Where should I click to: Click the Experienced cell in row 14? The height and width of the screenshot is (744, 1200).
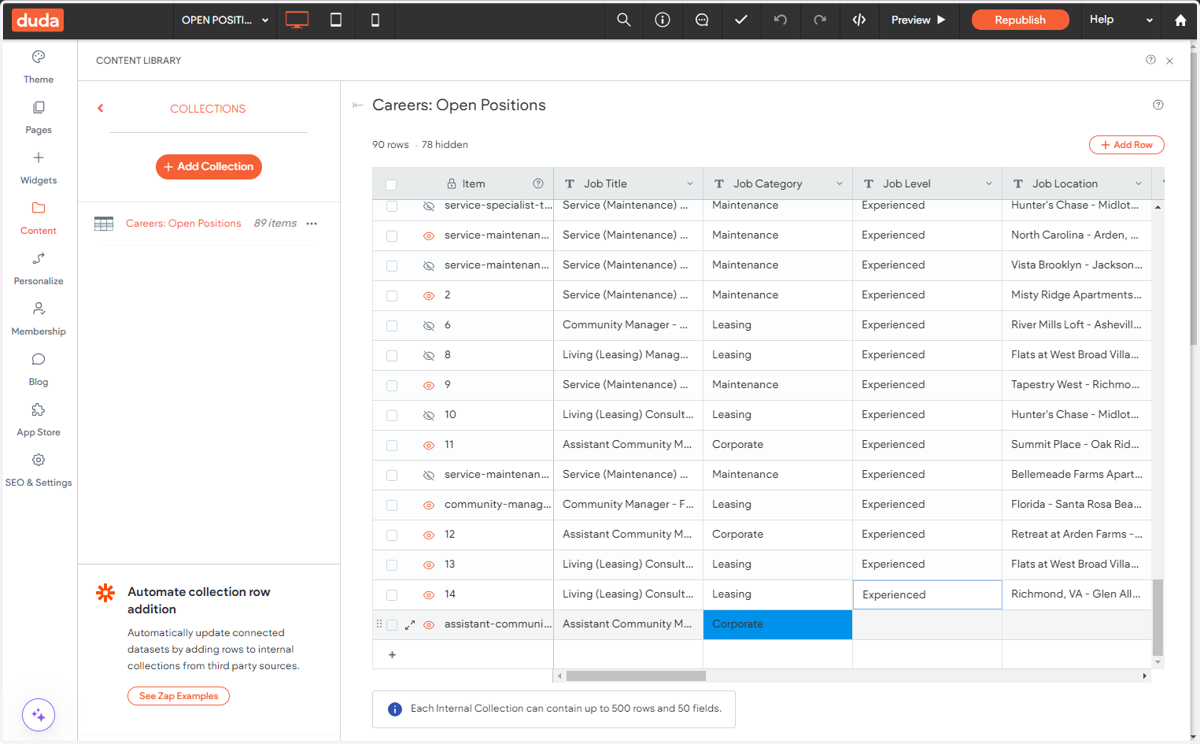pyautogui.click(x=927, y=595)
